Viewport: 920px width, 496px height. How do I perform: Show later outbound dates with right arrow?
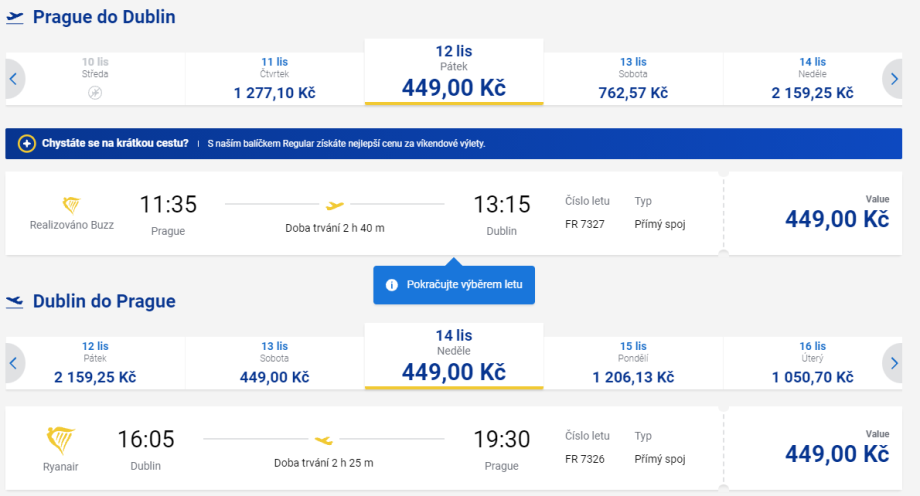pyautogui.click(x=894, y=78)
